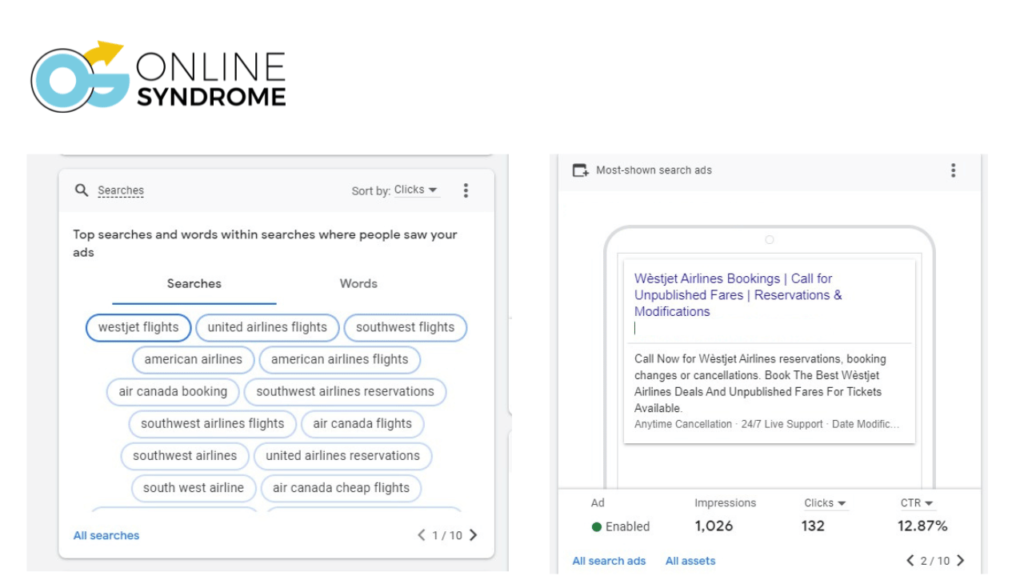Click the '1 / 10' searches page indicator
Image resolution: width=1024 pixels, height=576 pixels.
point(447,536)
